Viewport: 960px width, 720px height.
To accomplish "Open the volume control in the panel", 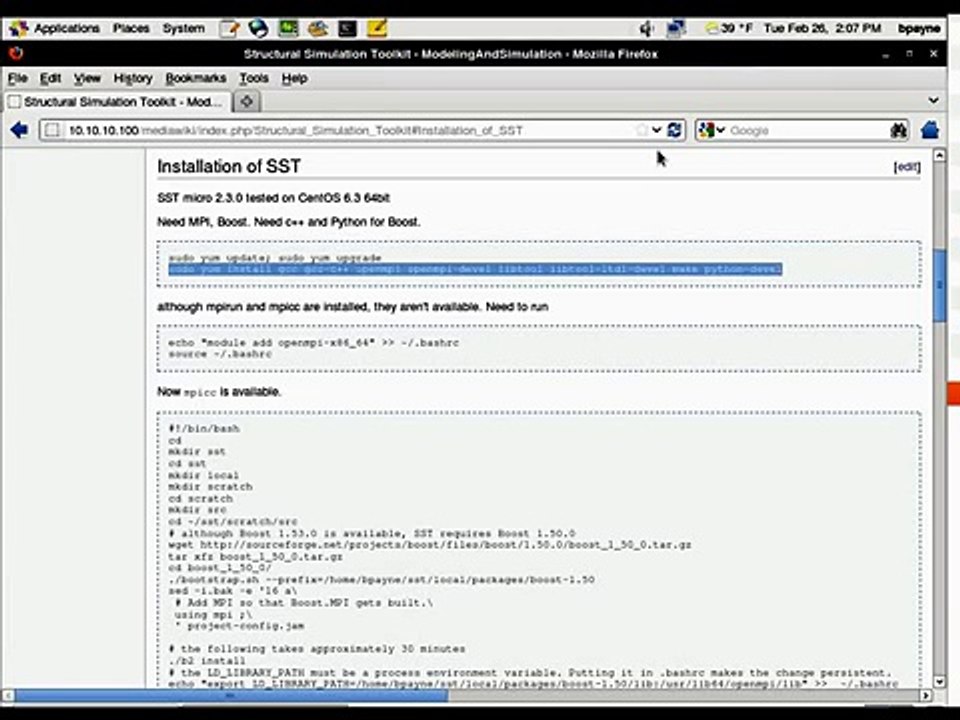I will tap(646, 28).
